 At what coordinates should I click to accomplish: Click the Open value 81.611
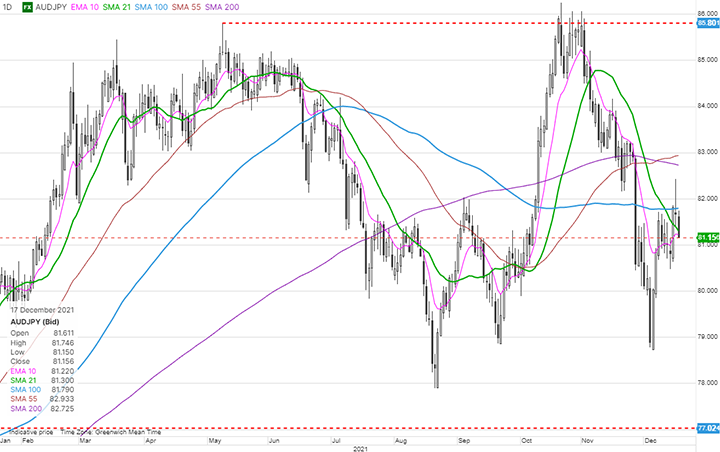63,333
